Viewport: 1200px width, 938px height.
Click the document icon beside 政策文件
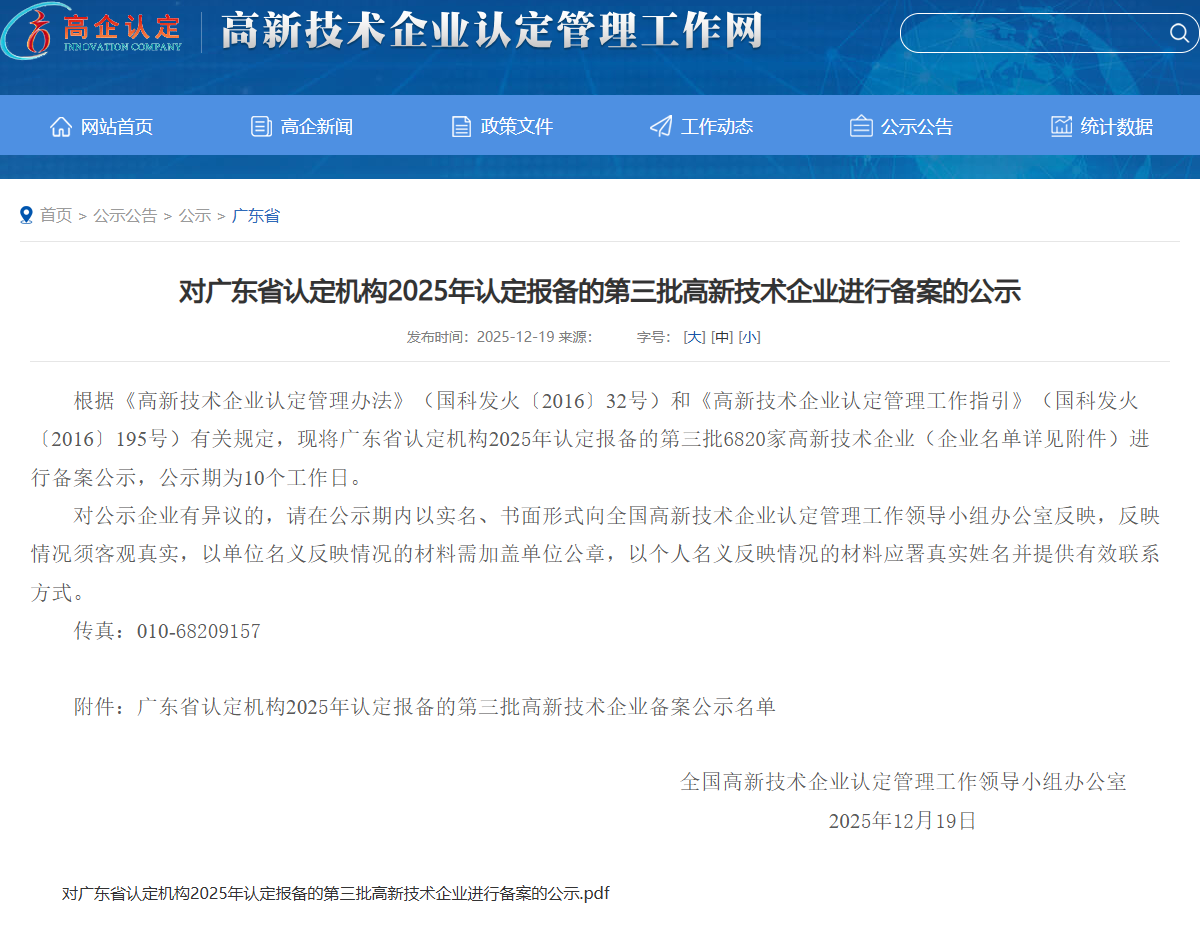coord(461,126)
